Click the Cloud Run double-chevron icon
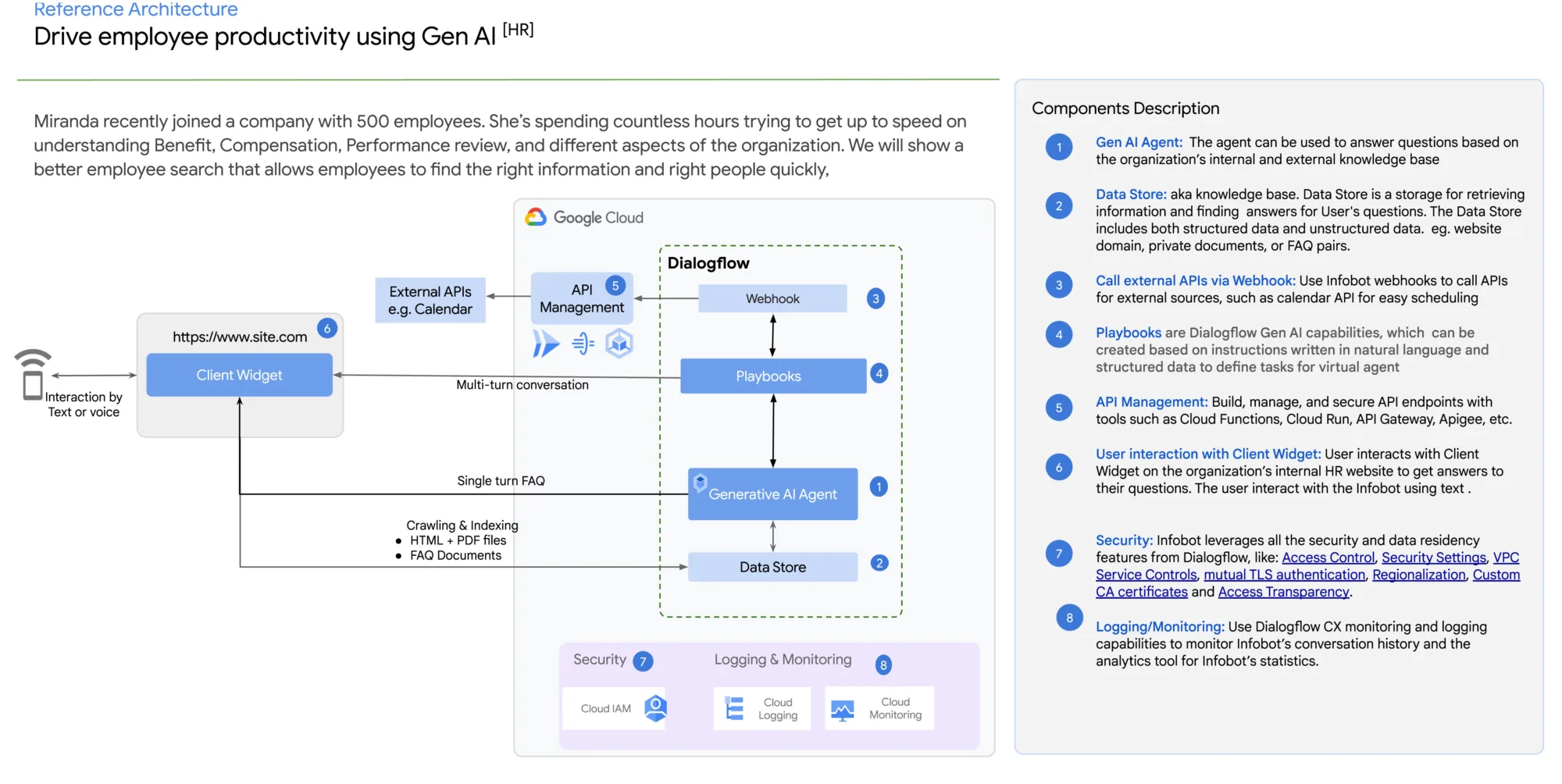The height and width of the screenshot is (784, 1562). pos(546,343)
